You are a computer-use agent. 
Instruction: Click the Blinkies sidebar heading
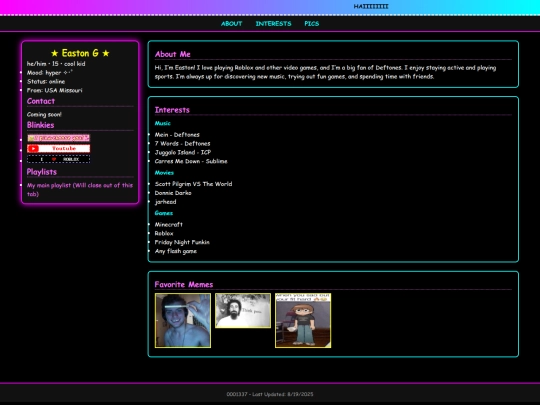pos(41,125)
